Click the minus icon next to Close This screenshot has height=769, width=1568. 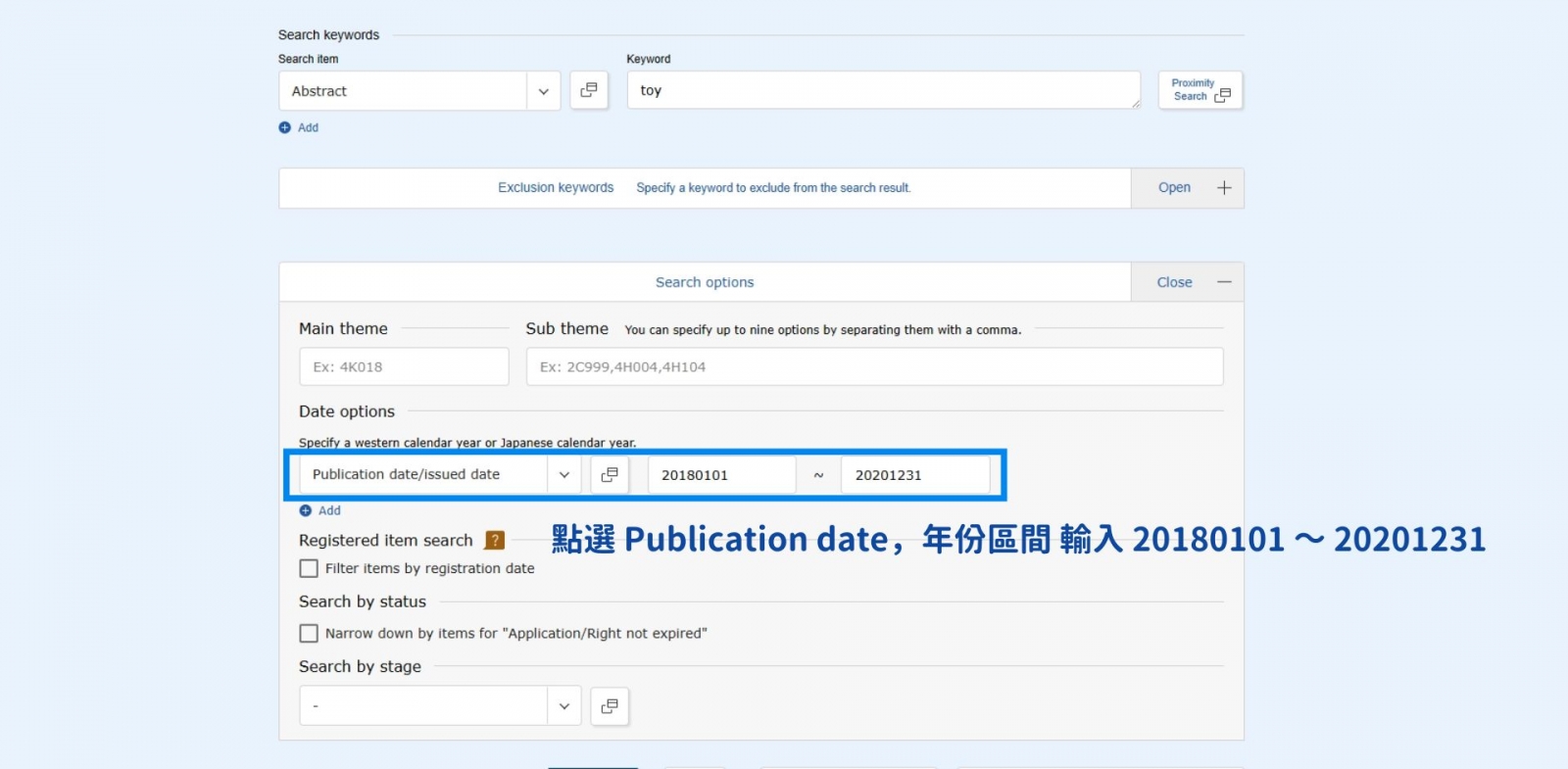click(1224, 282)
